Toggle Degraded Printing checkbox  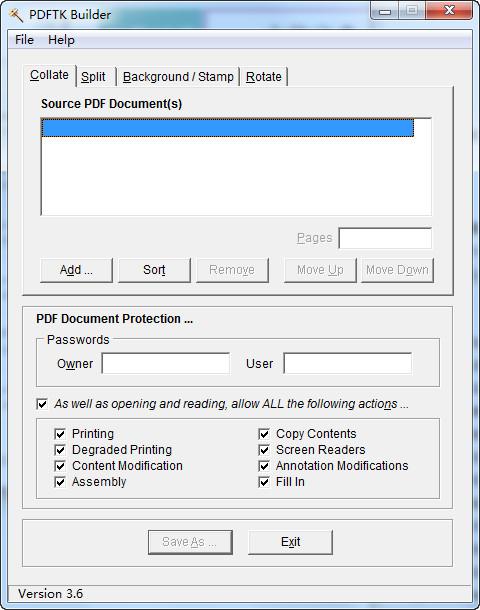60,450
